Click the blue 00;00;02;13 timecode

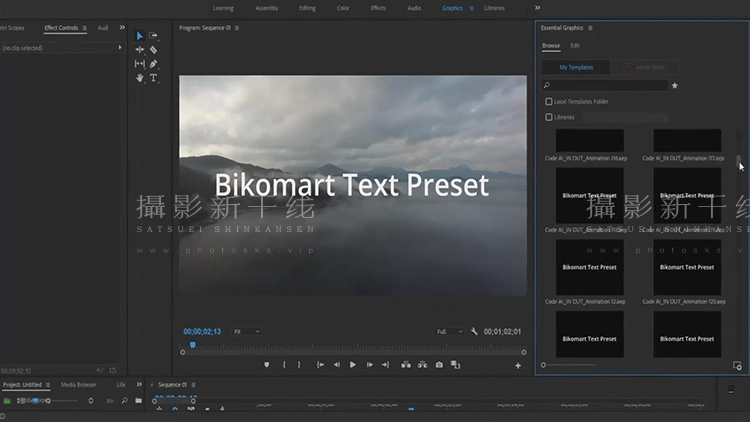(x=202, y=332)
